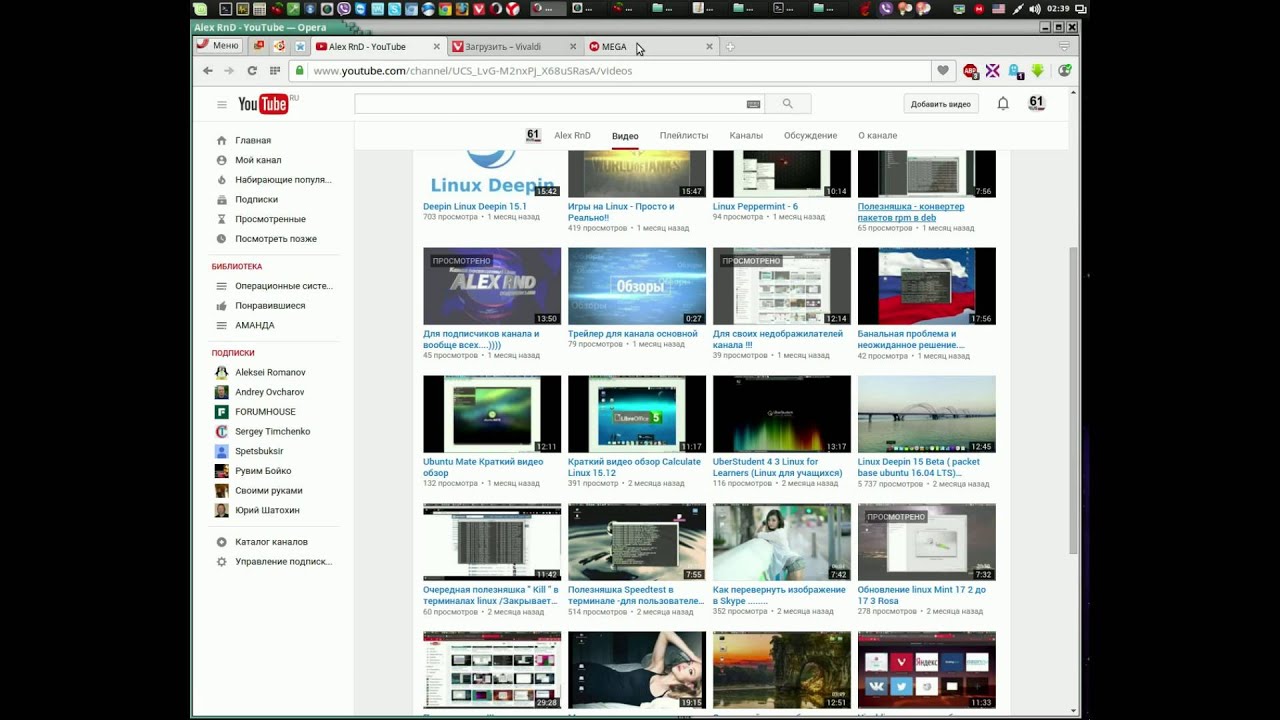Reload the page with refresh icon
The image size is (1280, 720).
click(252, 71)
